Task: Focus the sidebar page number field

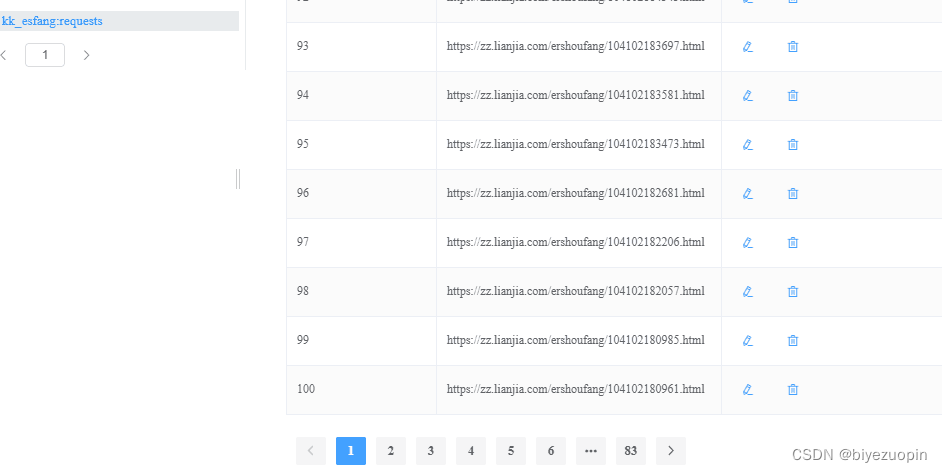Action: [x=45, y=55]
